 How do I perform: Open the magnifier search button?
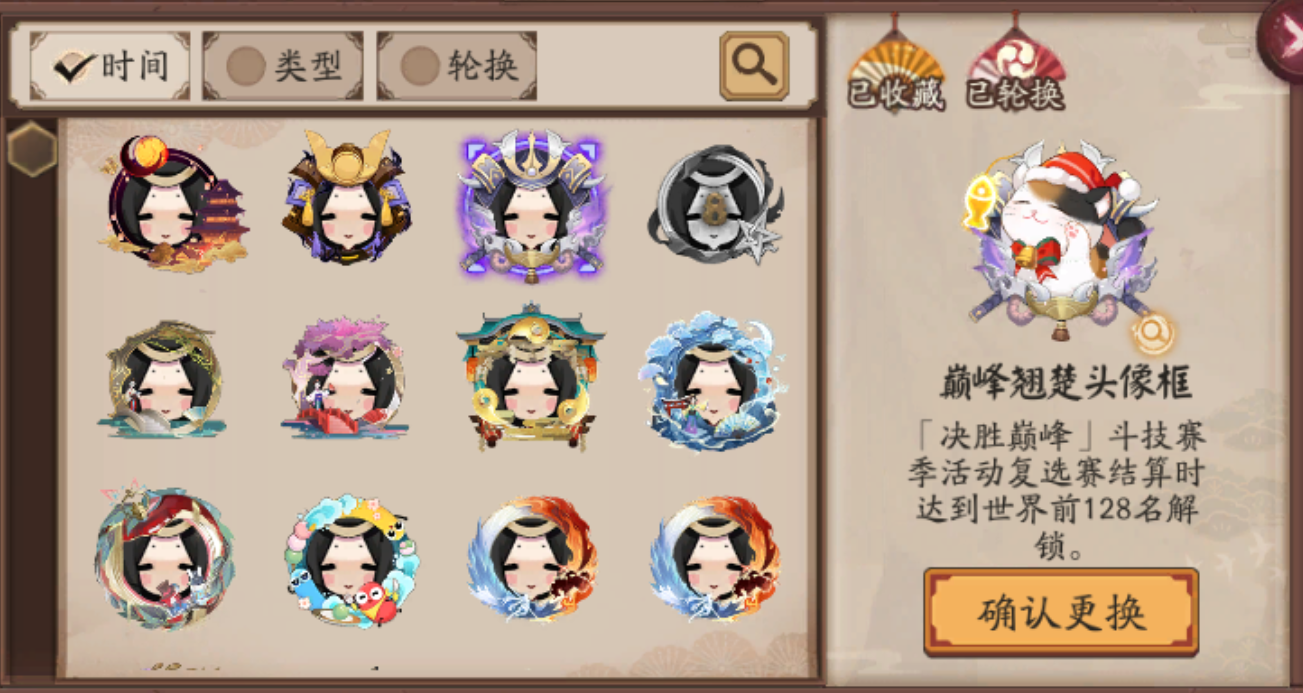[754, 66]
